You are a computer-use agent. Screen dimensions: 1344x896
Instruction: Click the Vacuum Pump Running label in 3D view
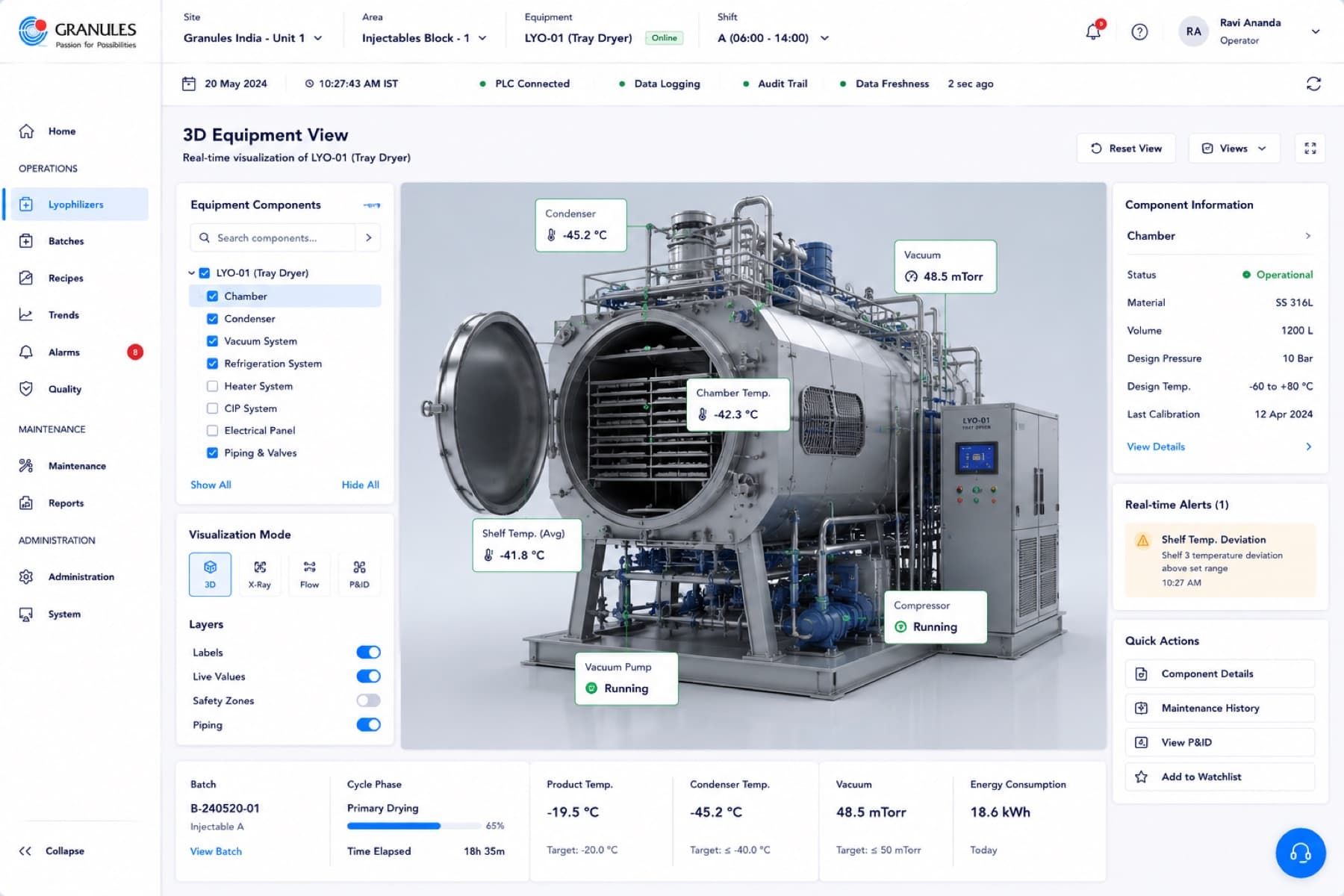(626, 679)
